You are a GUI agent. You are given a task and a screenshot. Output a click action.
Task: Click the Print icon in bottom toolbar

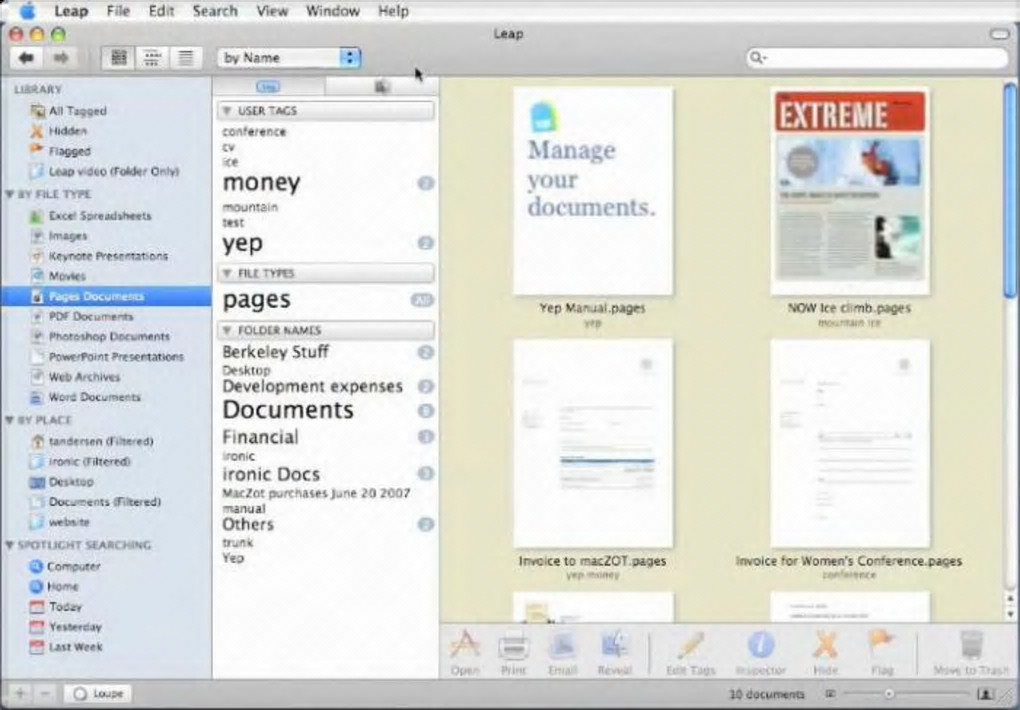point(513,646)
